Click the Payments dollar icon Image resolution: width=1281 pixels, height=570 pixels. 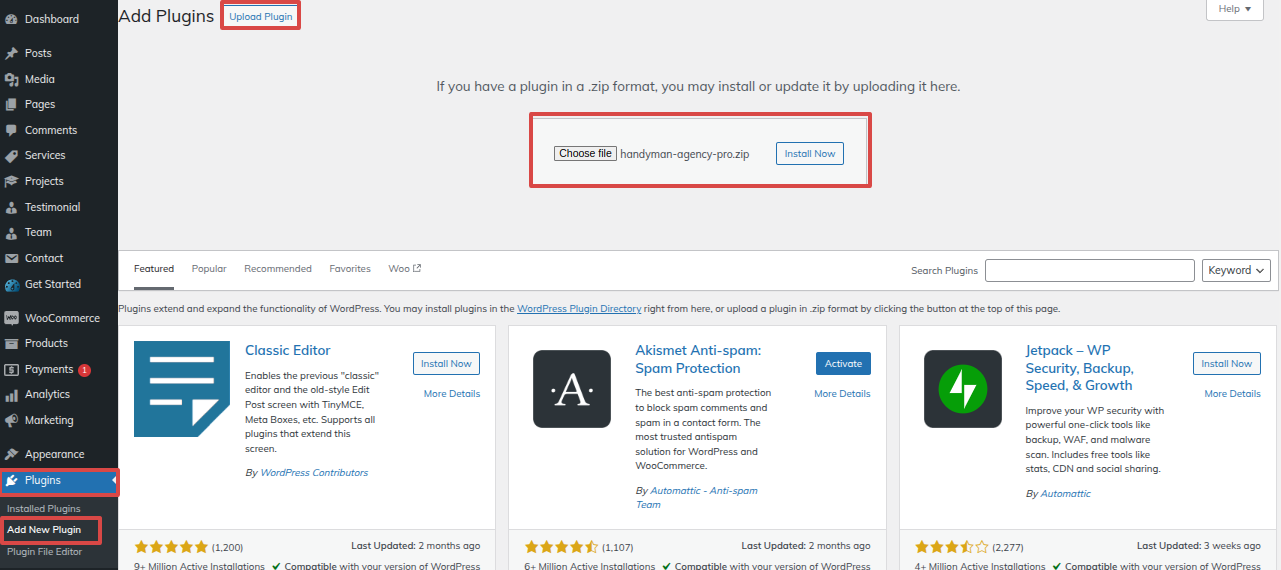pyautogui.click(x=11, y=369)
